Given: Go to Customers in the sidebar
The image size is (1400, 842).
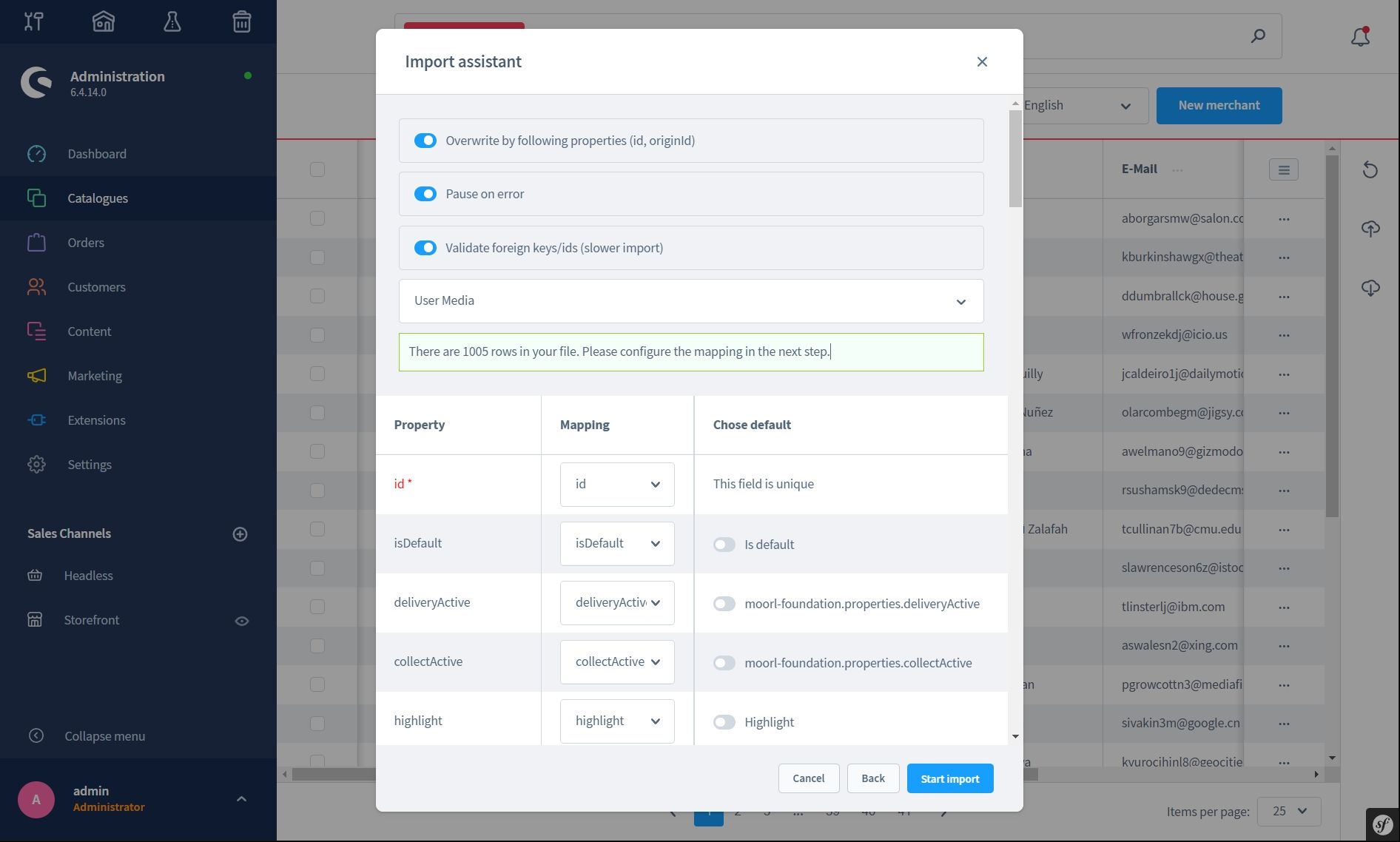Looking at the screenshot, I should 96,287.
